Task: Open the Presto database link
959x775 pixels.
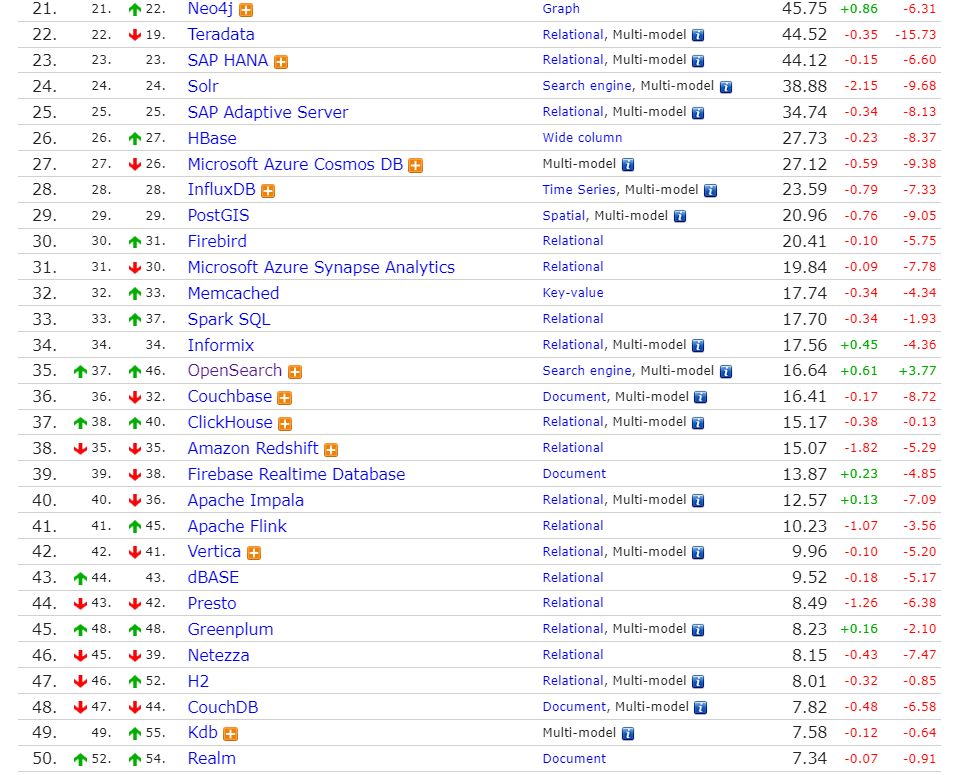Action: 212,604
